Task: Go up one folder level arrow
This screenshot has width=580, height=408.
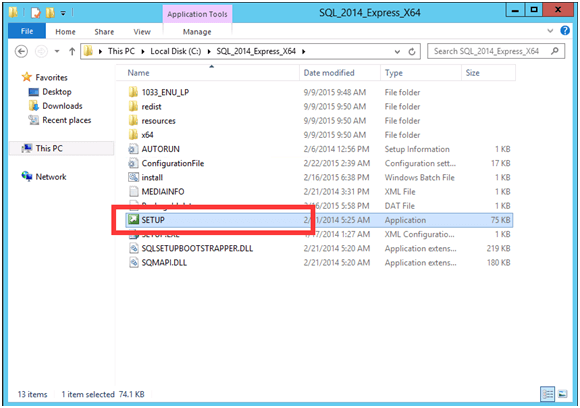Action: 72,51
